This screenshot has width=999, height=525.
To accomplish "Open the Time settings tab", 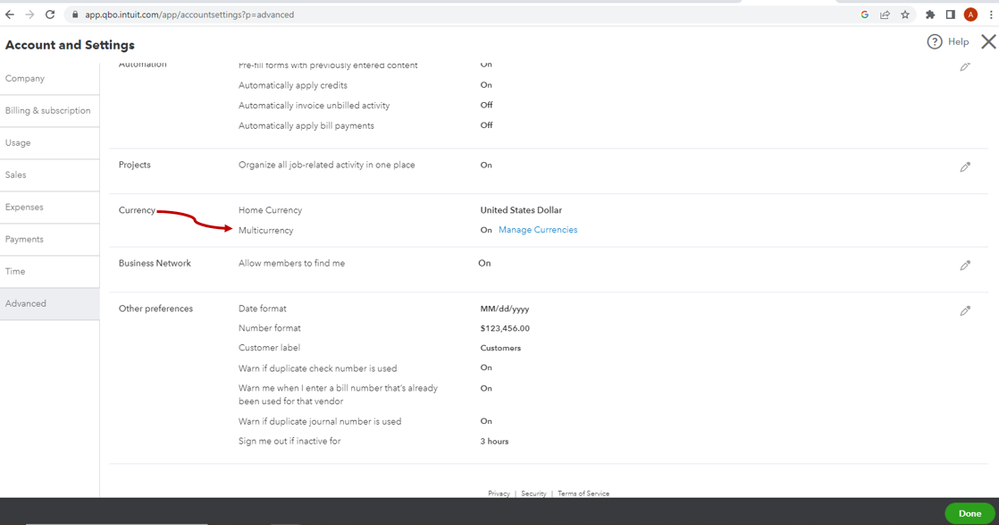I will pyautogui.click(x=15, y=271).
